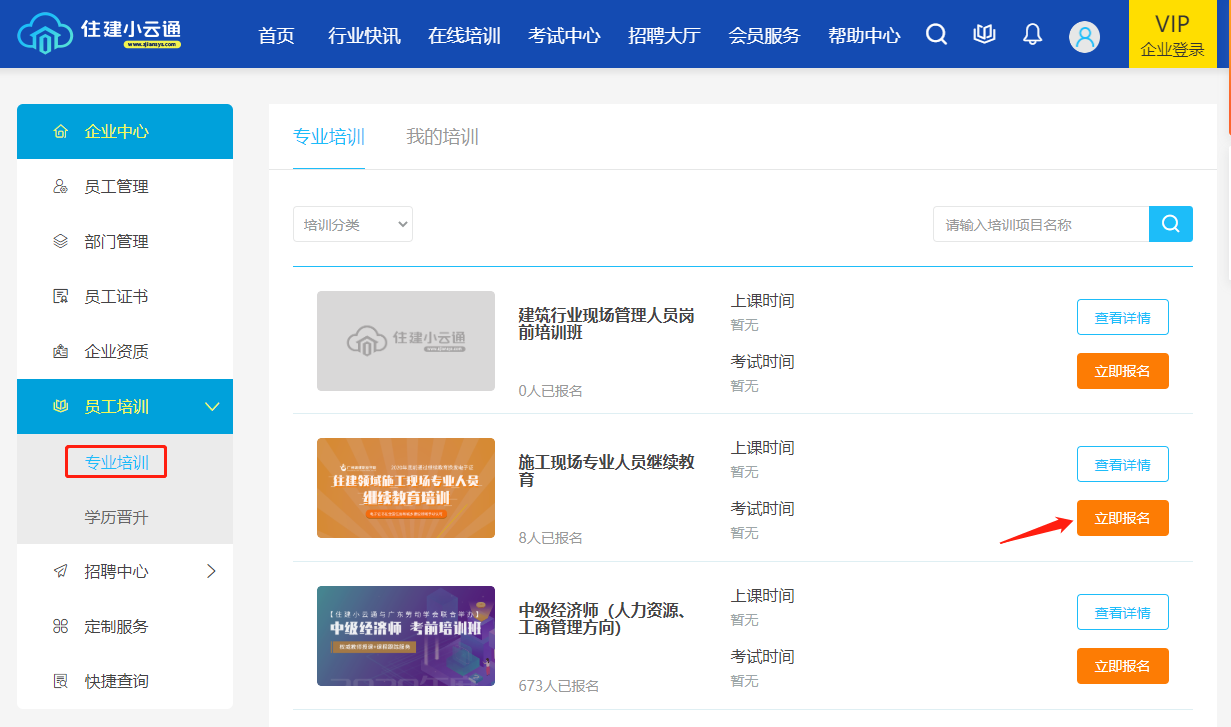The image size is (1231, 727).
Task: Click the search magnifier icon in top navigation
Action: (936, 35)
